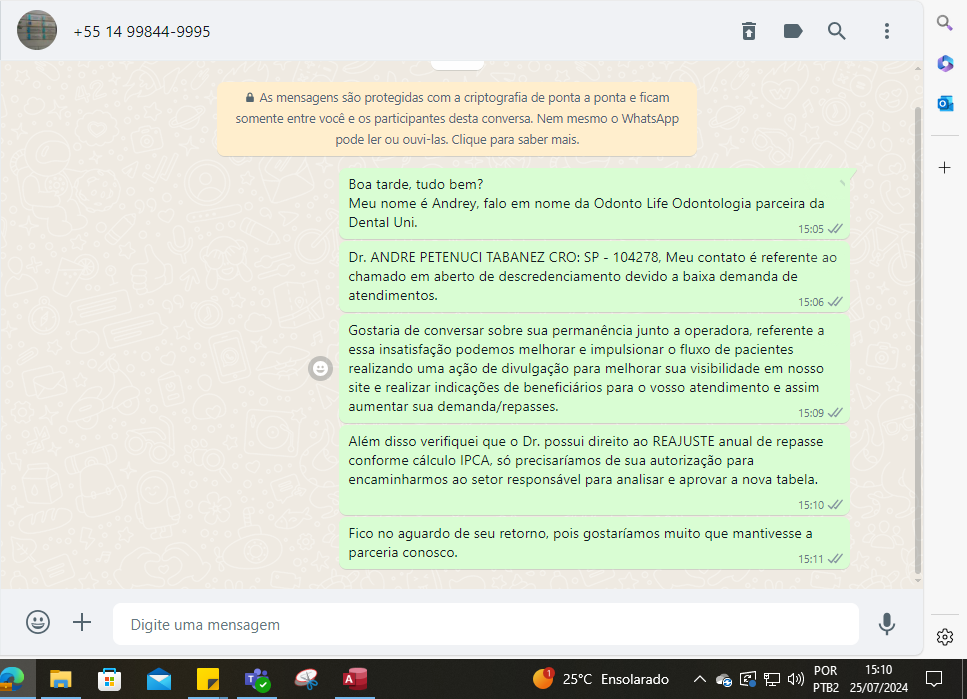Screen dimensions: 967x699
Task: Click the encryption notice to learn more
Action: pyautogui.click(x=457, y=118)
